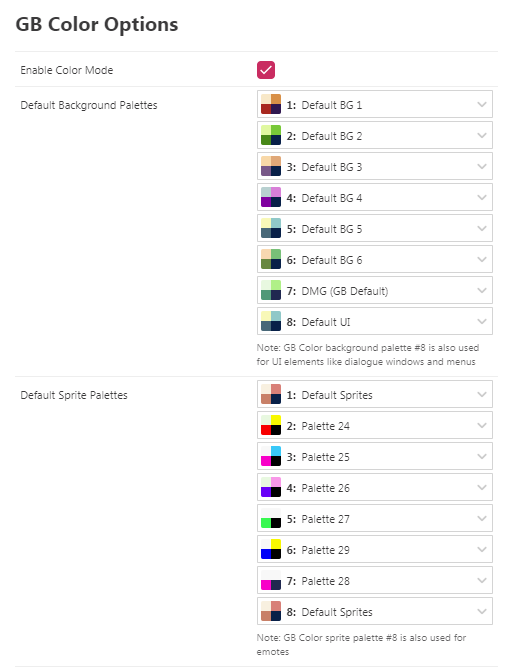The image size is (512, 670).
Task: Click the DMG (GB Default) palette swatch icon
Action: tap(271, 291)
